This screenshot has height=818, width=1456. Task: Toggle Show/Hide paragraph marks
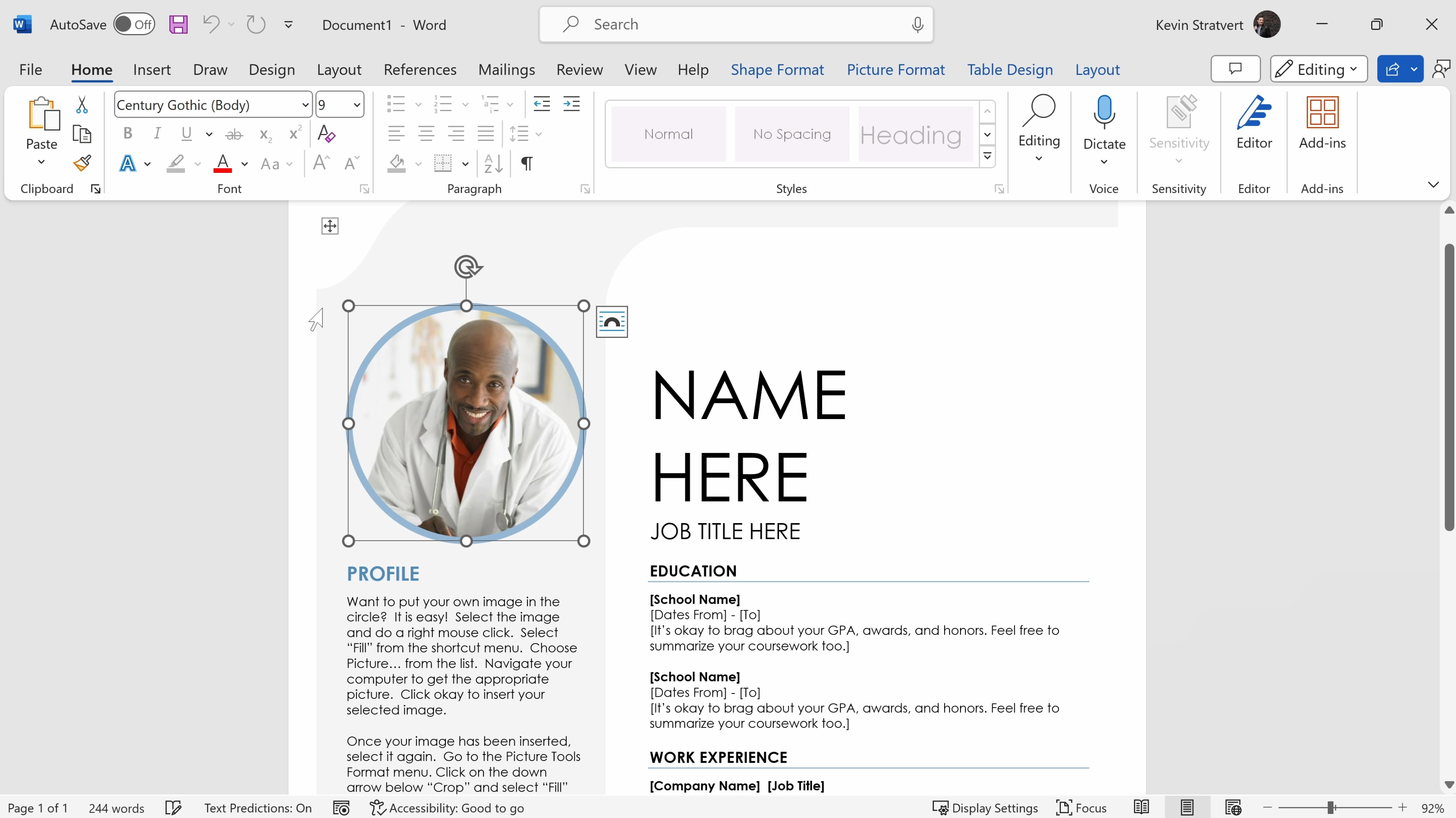(x=526, y=164)
